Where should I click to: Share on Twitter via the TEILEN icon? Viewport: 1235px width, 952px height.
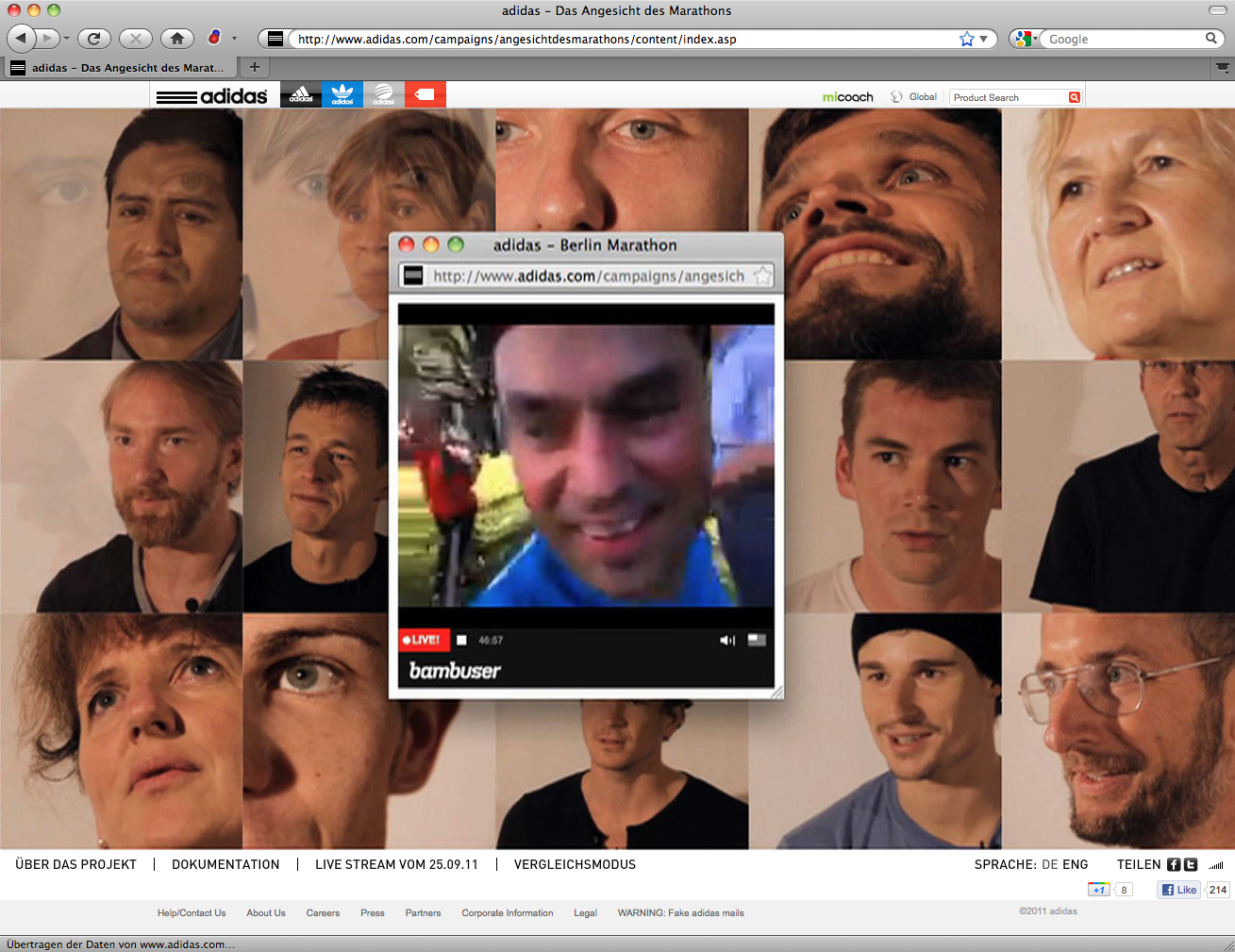1191,864
